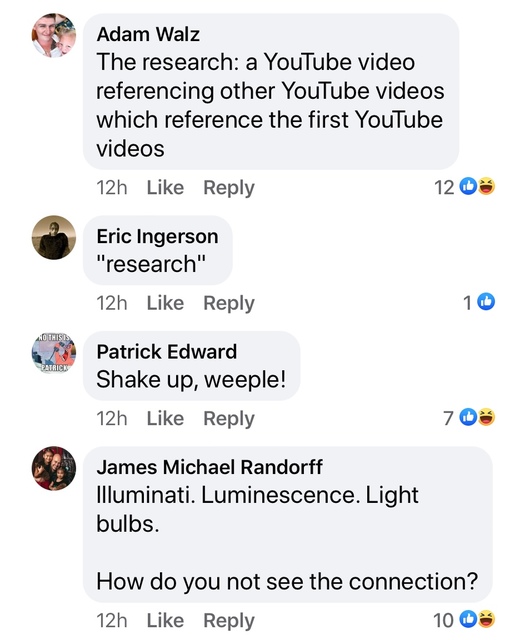The height and width of the screenshot is (640, 525).
Task: Reply to James Michael Randorff's comment
Action: coord(229,620)
